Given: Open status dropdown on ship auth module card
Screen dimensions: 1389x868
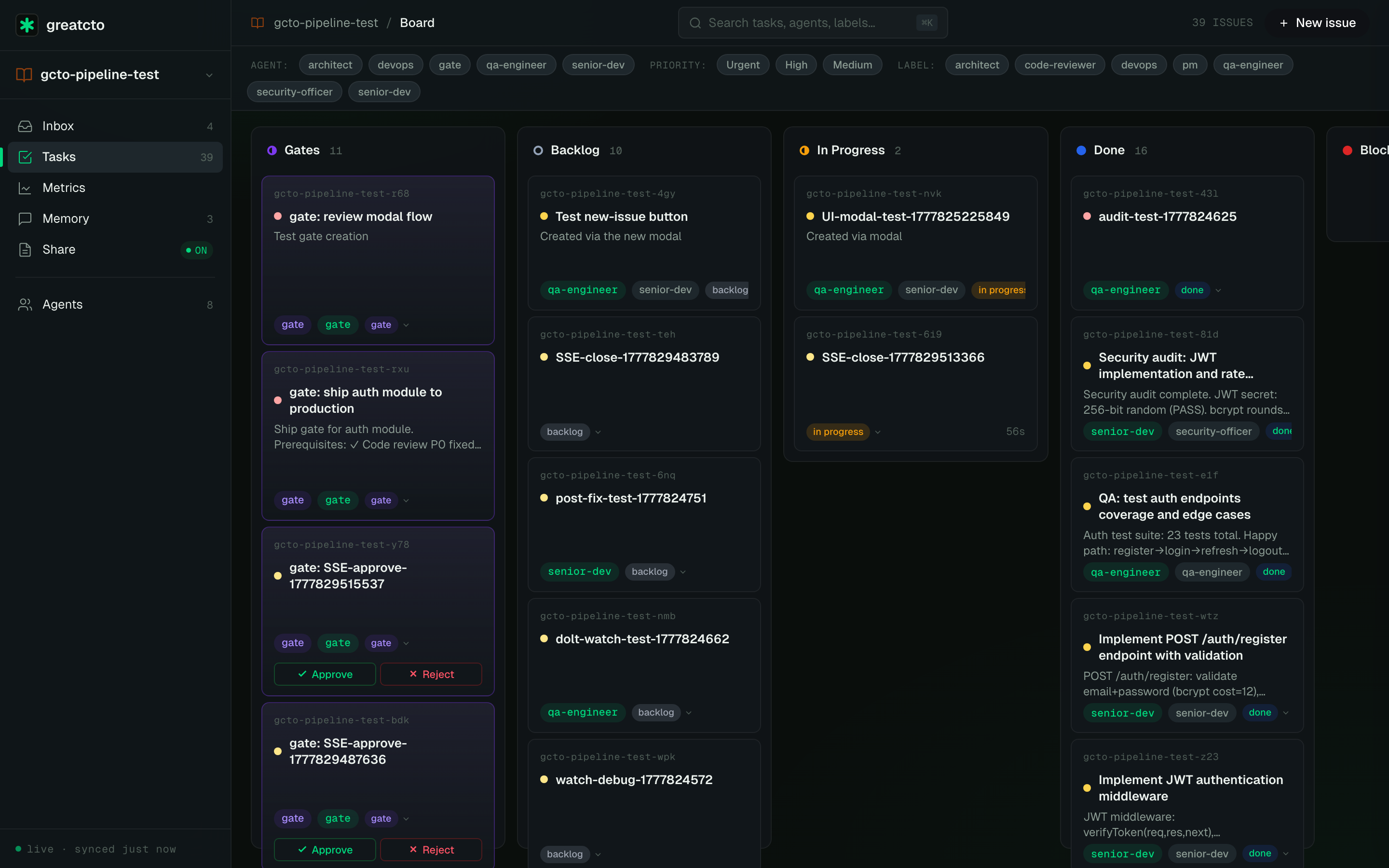Looking at the screenshot, I should (406, 501).
